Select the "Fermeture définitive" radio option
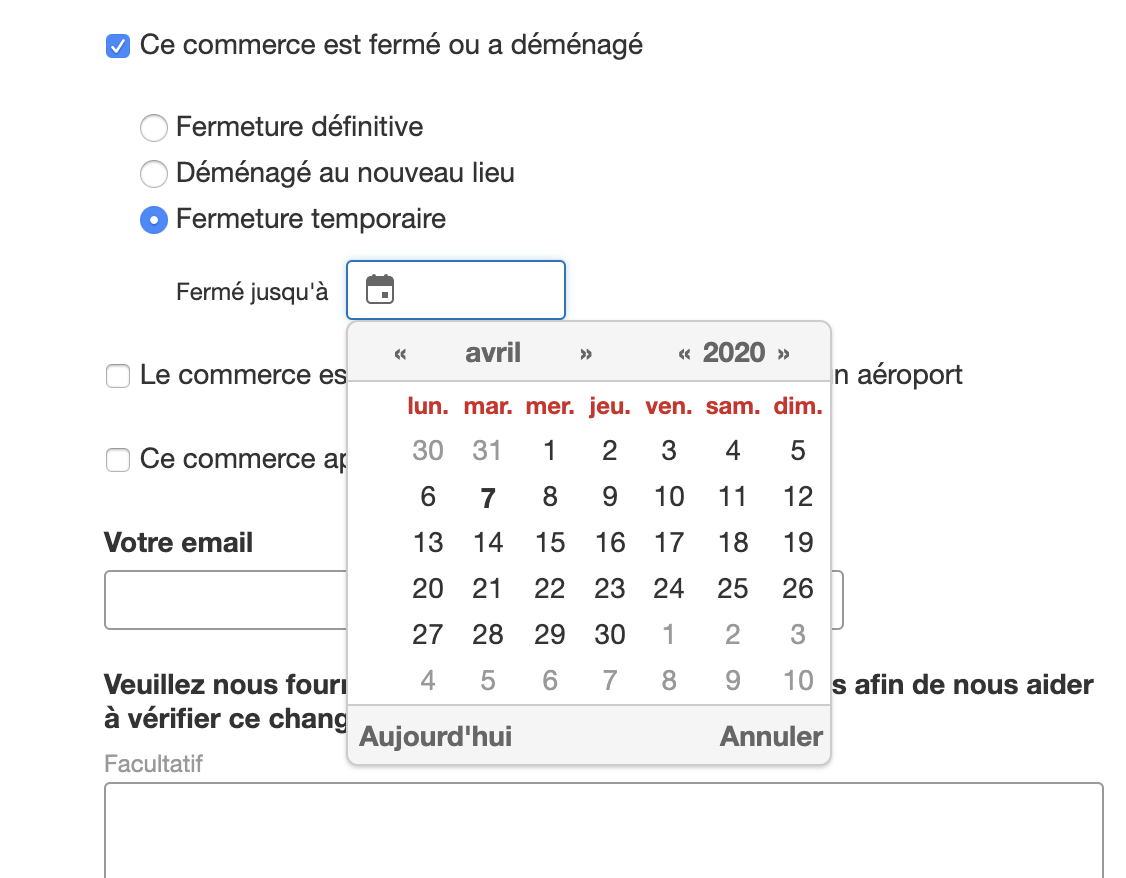 154,128
